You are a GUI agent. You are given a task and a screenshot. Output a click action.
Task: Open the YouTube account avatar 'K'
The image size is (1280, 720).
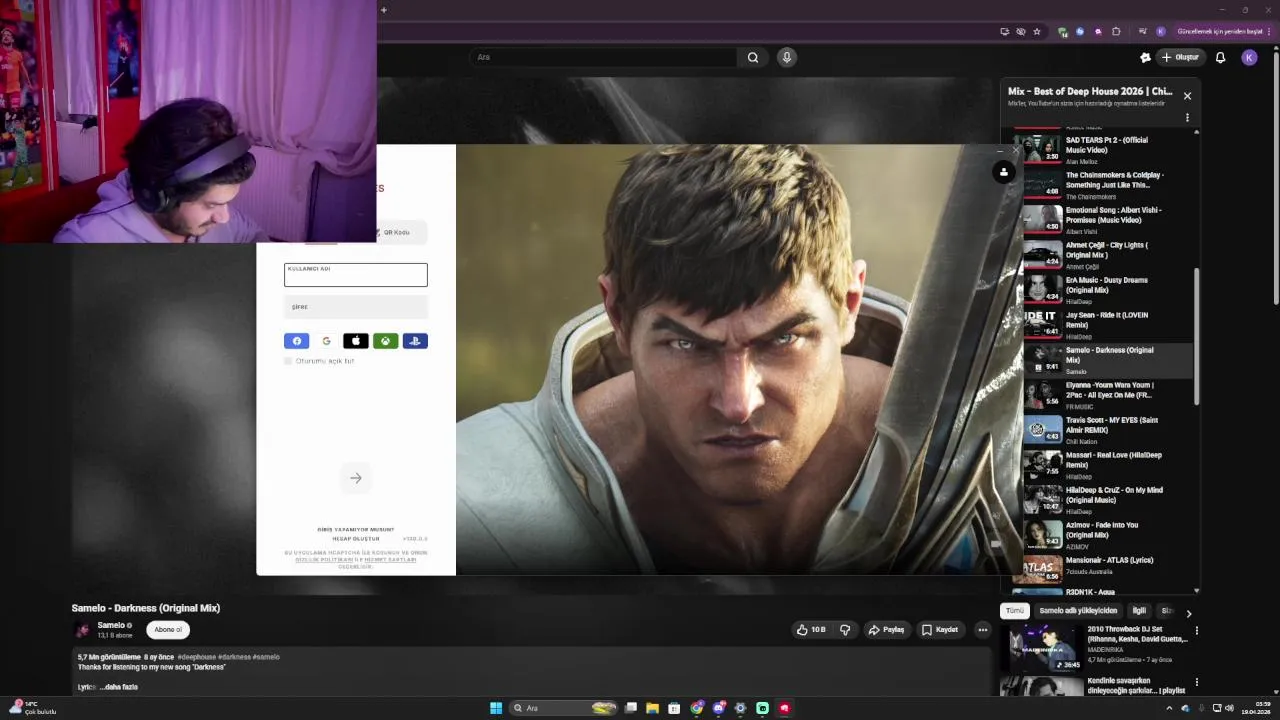click(1249, 57)
